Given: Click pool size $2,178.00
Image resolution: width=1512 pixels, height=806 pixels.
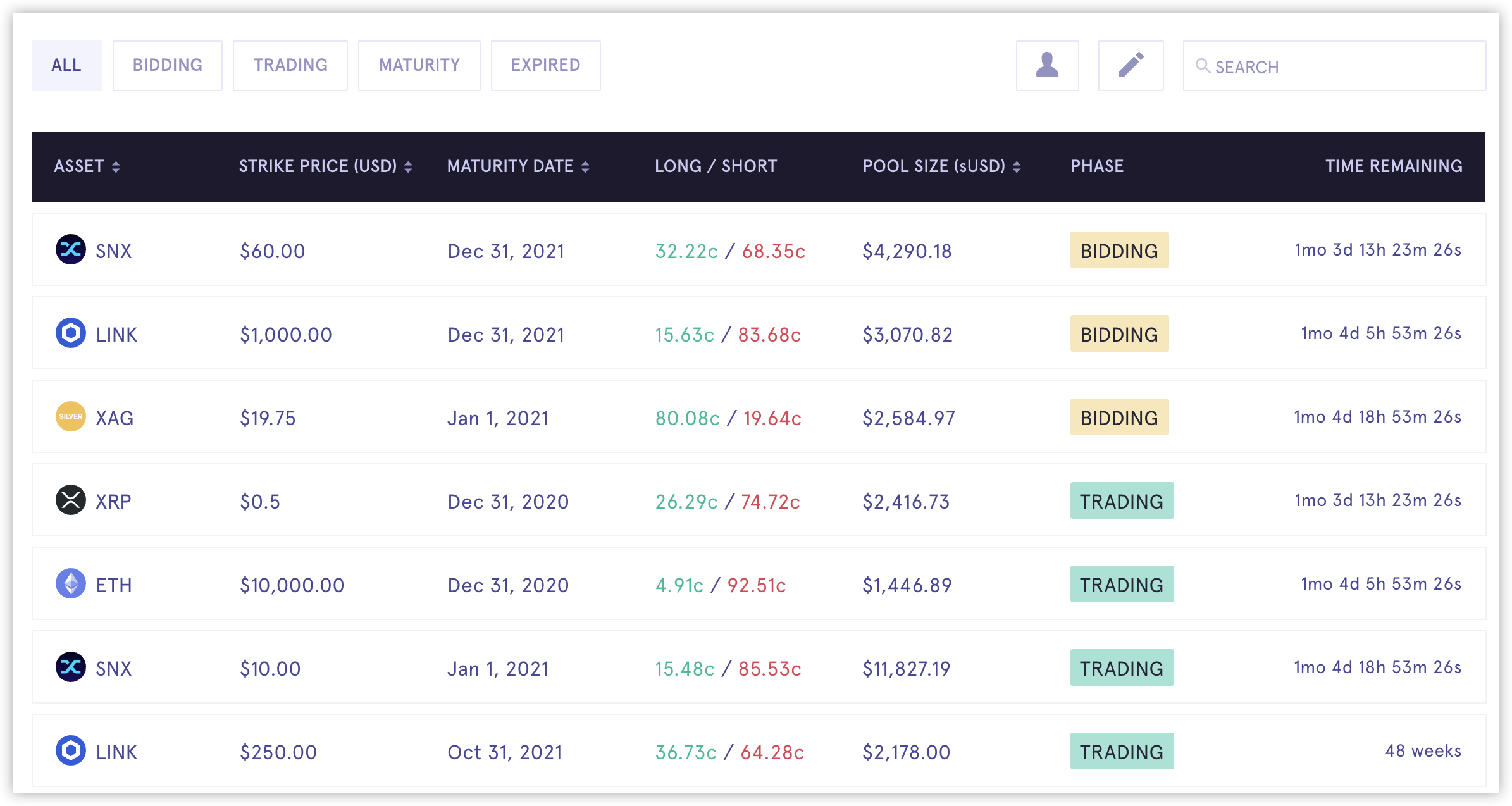Looking at the screenshot, I should click(x=906, y=752).
